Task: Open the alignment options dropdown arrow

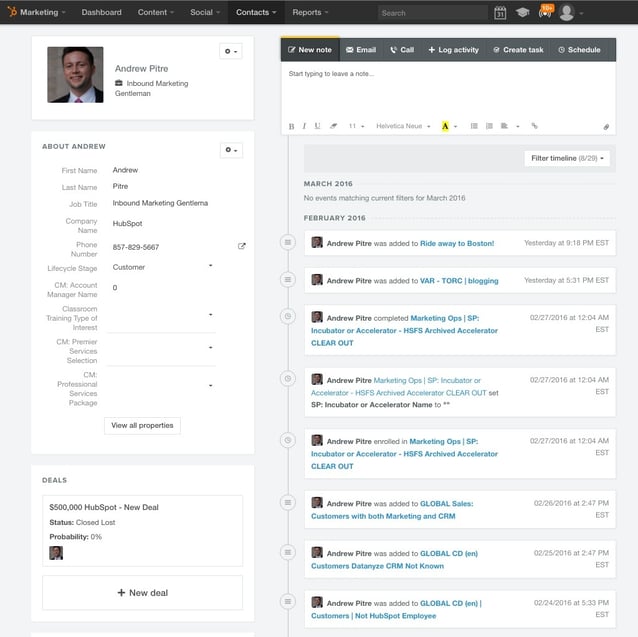Action: point(518,127)
